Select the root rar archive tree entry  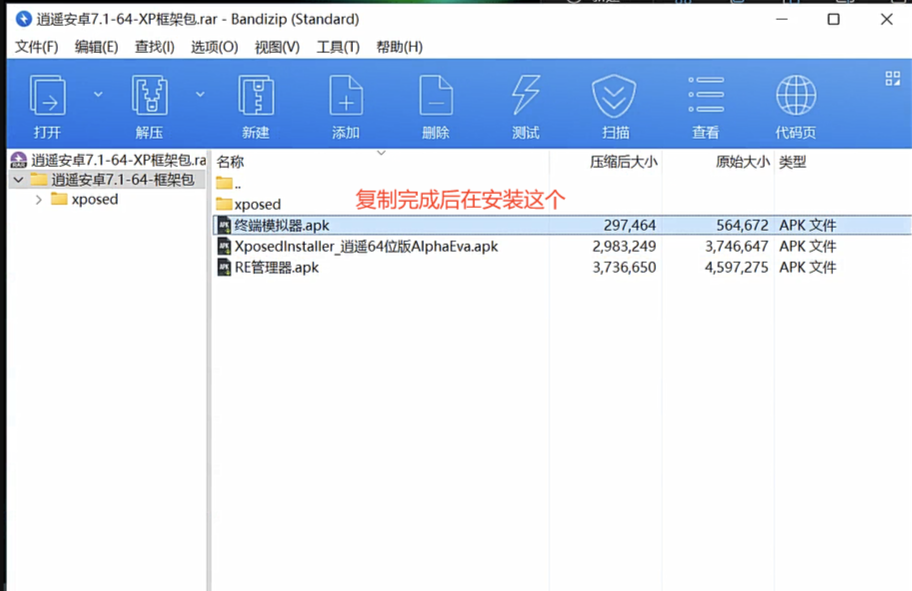click(118, 159)
